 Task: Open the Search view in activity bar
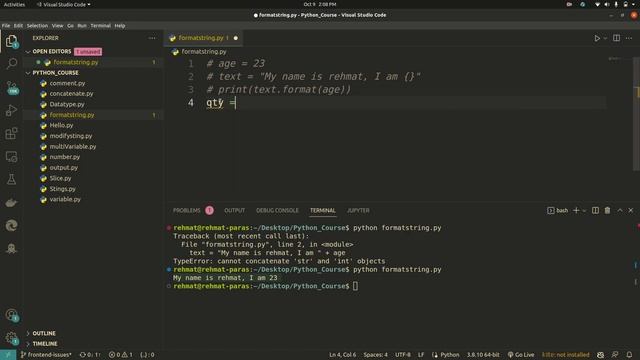(x=11, y=63)
